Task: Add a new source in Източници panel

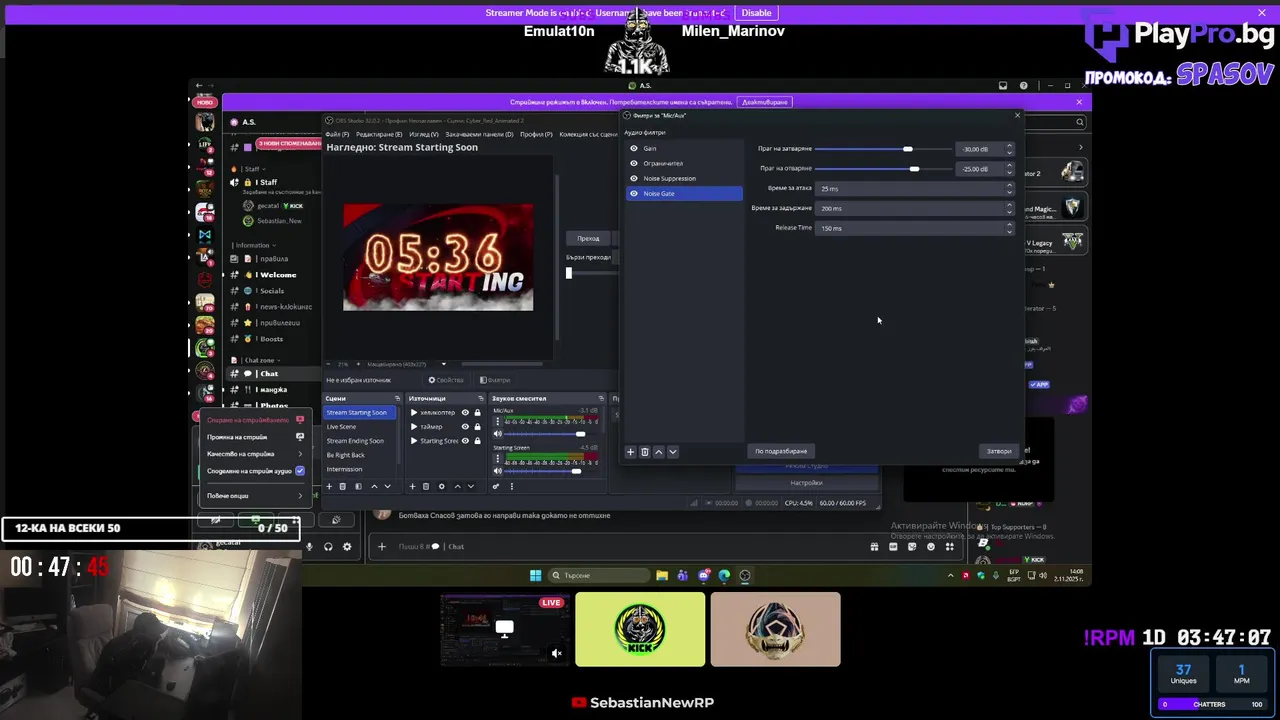Action: (412, 486)
